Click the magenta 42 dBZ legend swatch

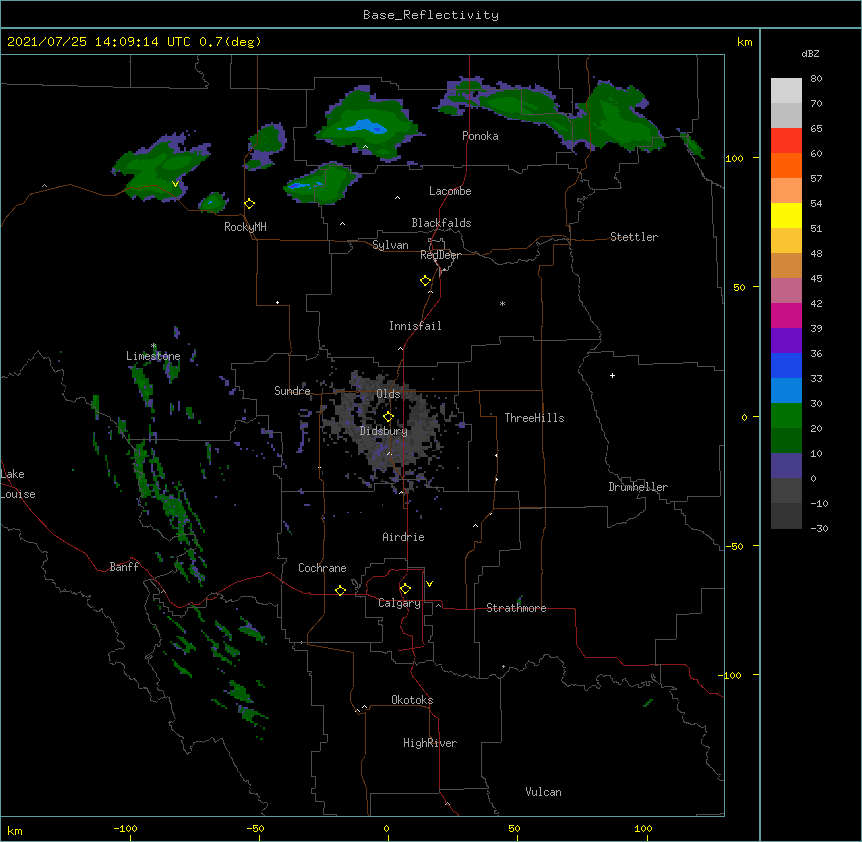786,315
